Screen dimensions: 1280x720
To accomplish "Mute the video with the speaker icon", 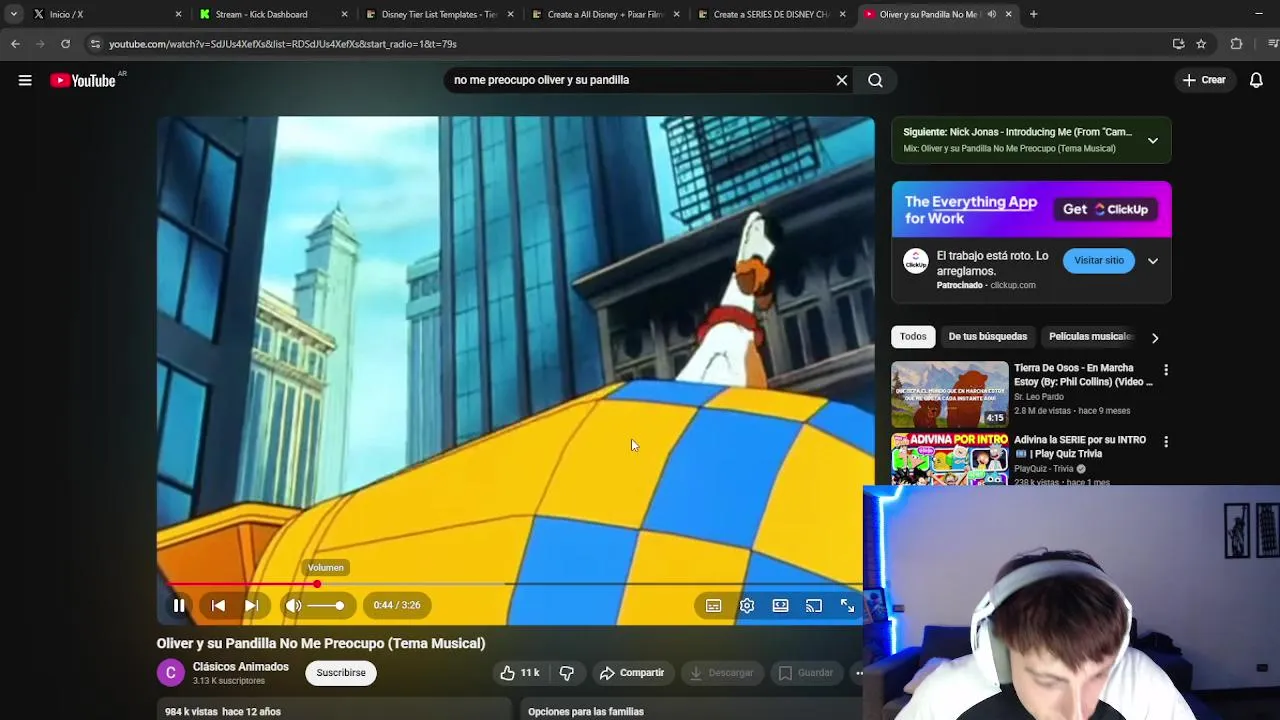I will 293,605.
